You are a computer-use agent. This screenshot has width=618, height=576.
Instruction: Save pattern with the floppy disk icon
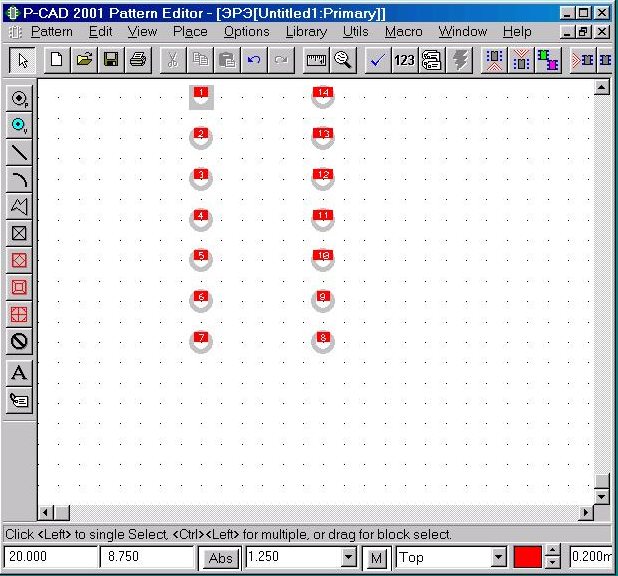click(x=111, y=60)
